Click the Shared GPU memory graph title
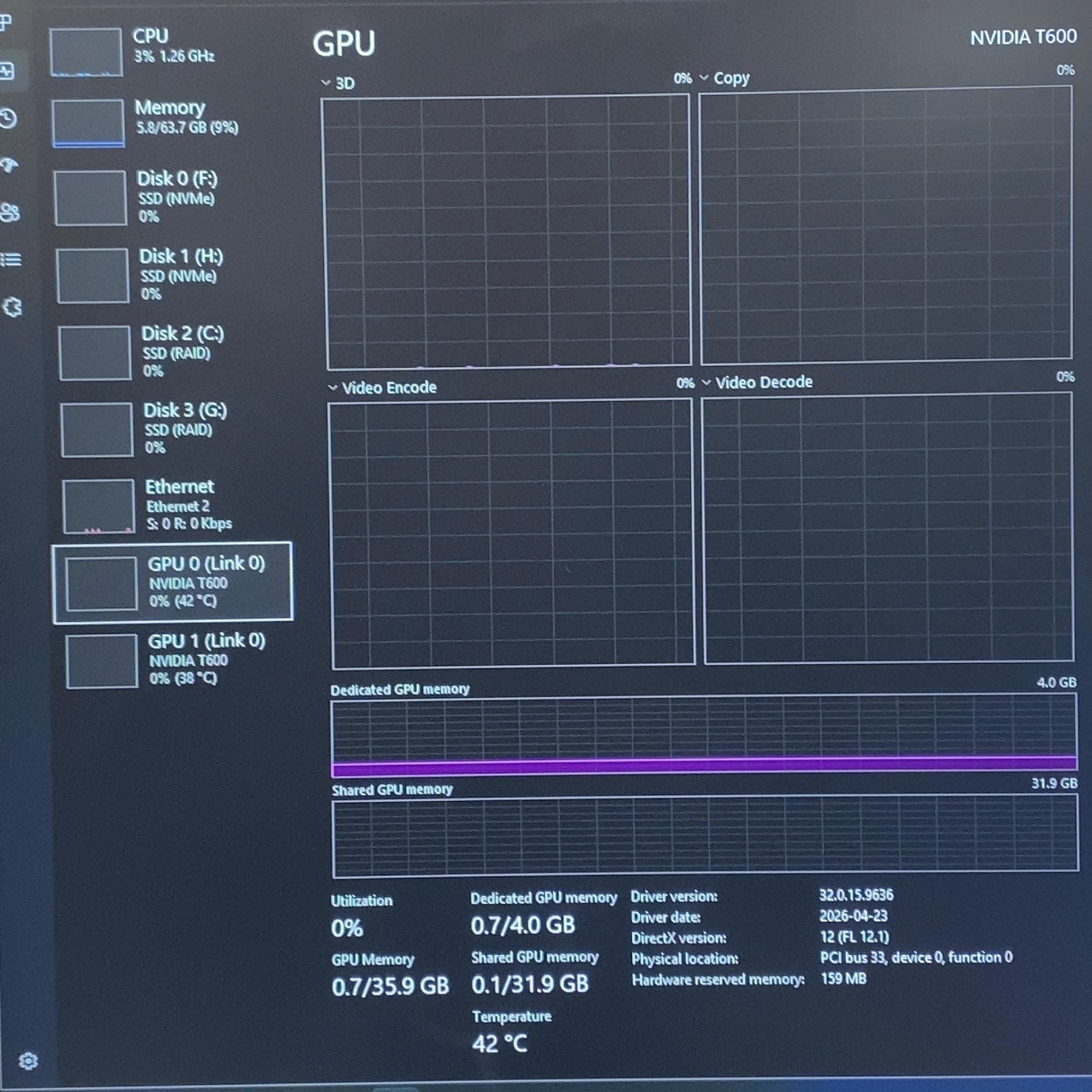Screen dimensions: 1092x1092 [x=392, y=790]
